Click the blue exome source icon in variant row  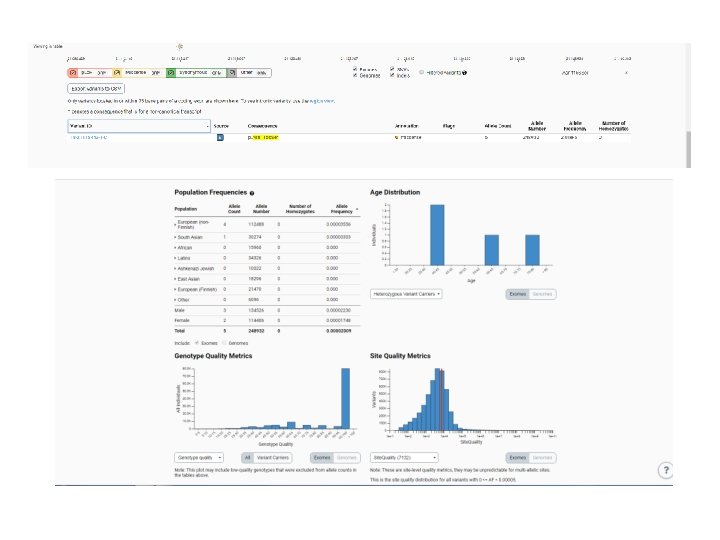pyautogui.click(x=220, y=137)
